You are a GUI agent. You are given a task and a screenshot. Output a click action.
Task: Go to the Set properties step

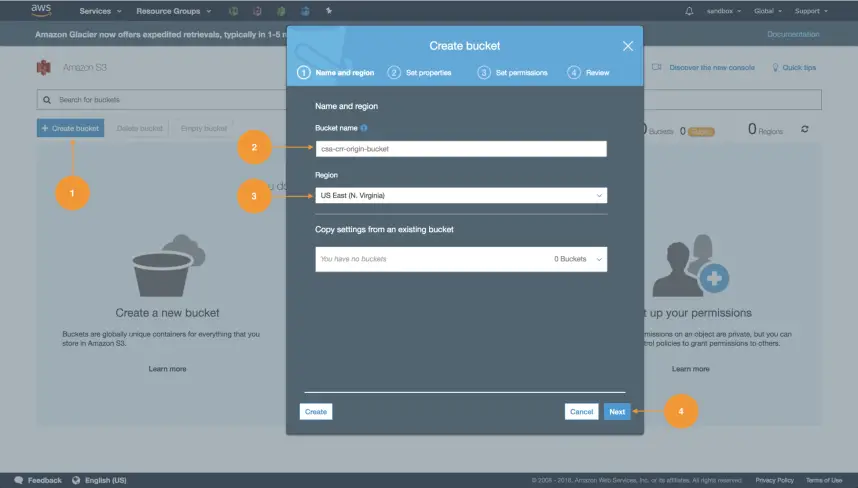(419, 72)
